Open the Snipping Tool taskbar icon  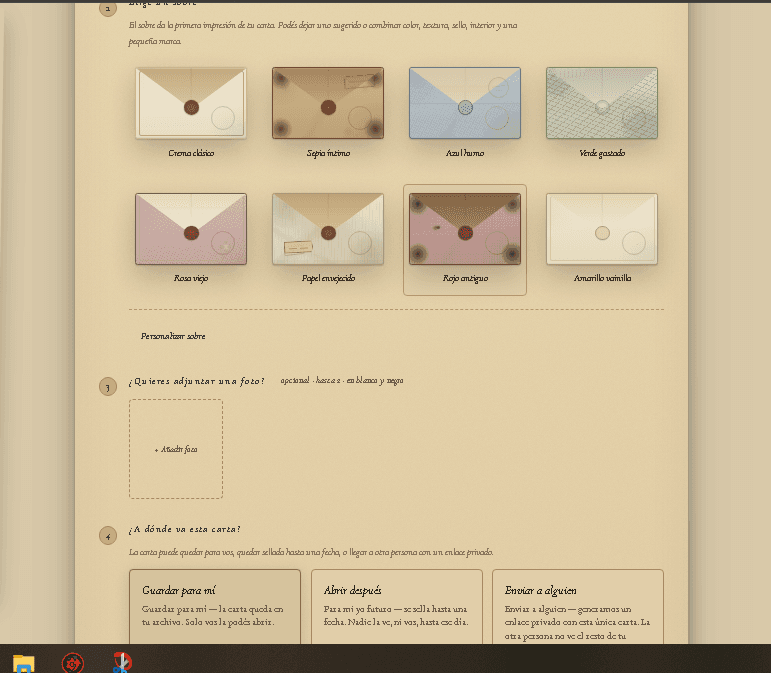[x=122, y=663]
